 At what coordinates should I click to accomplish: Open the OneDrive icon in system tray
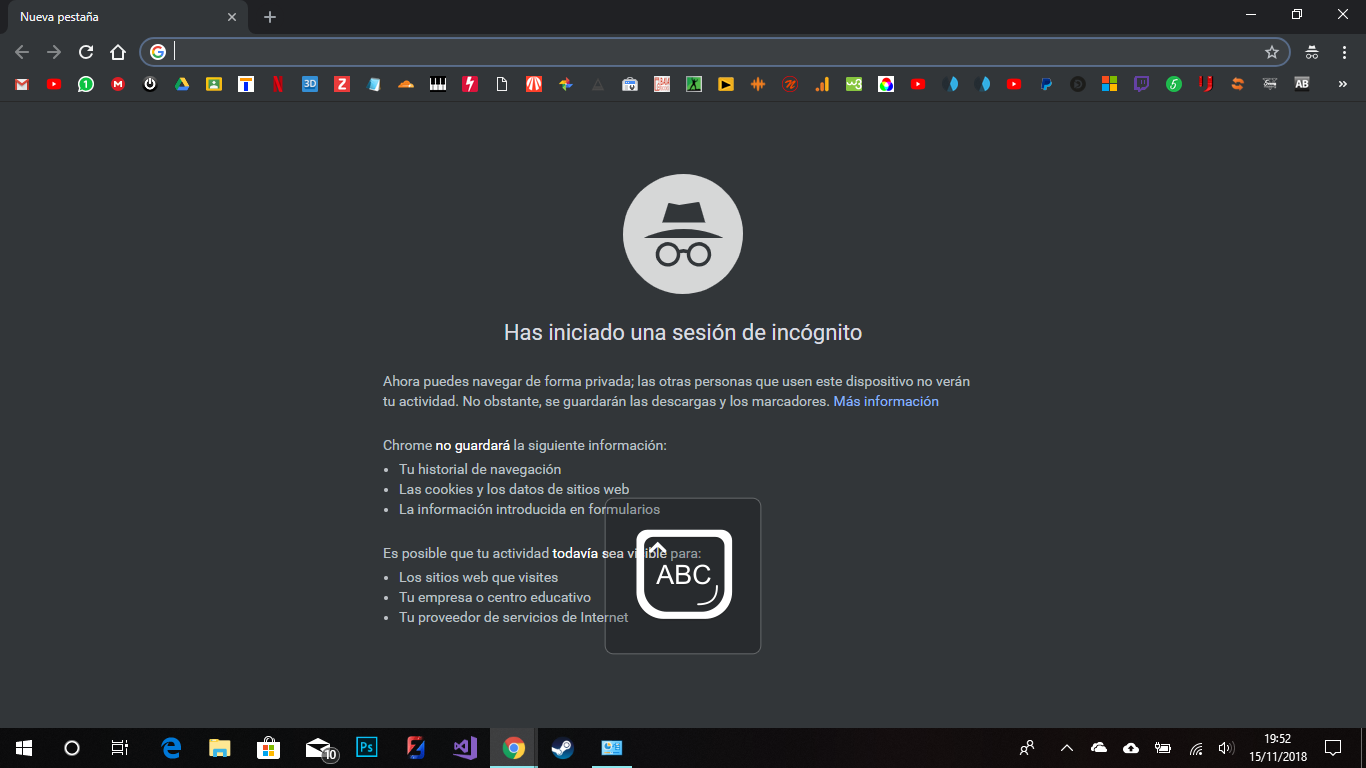click(1099, 748)
